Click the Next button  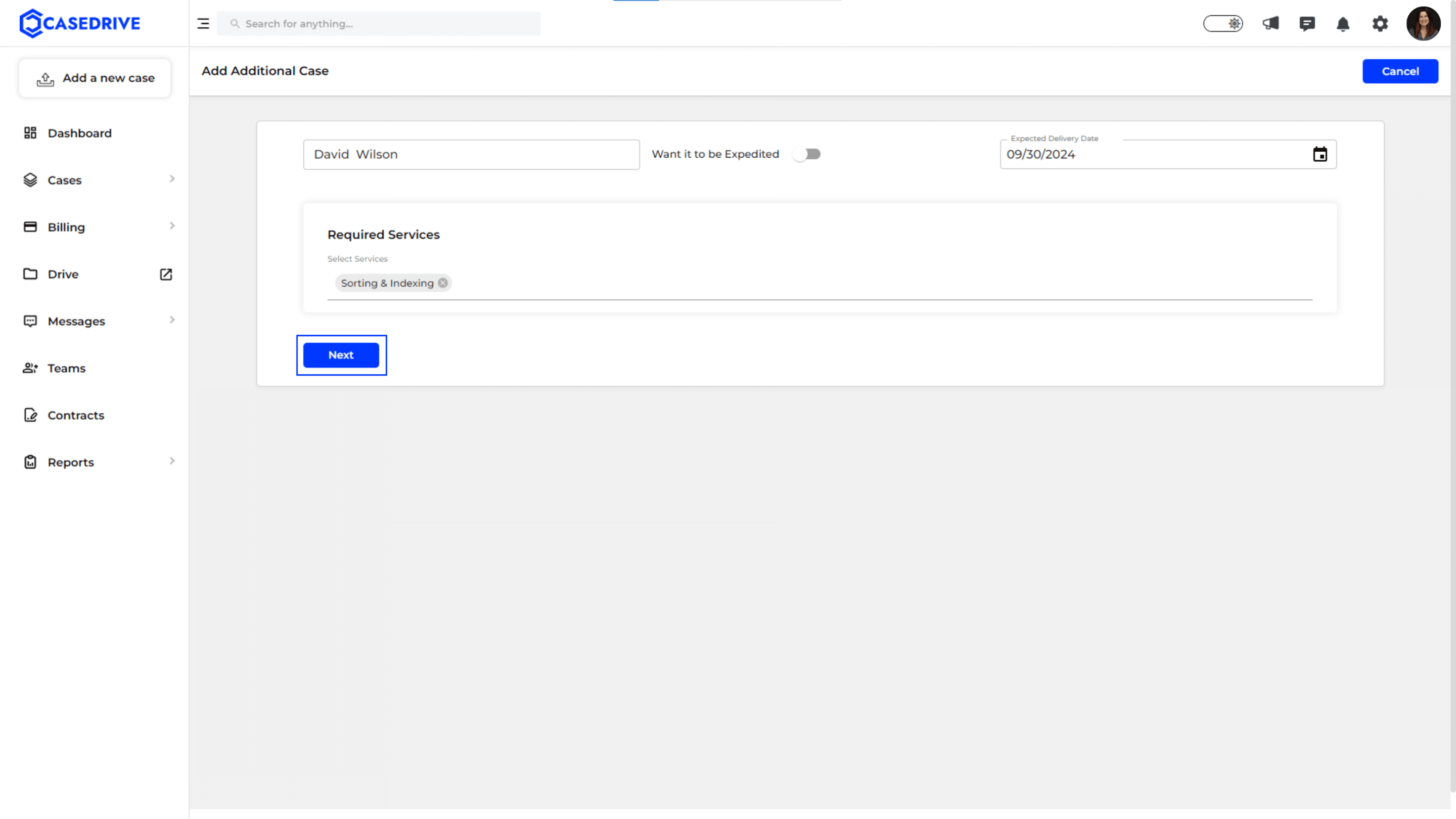click(x=341, y=355)
